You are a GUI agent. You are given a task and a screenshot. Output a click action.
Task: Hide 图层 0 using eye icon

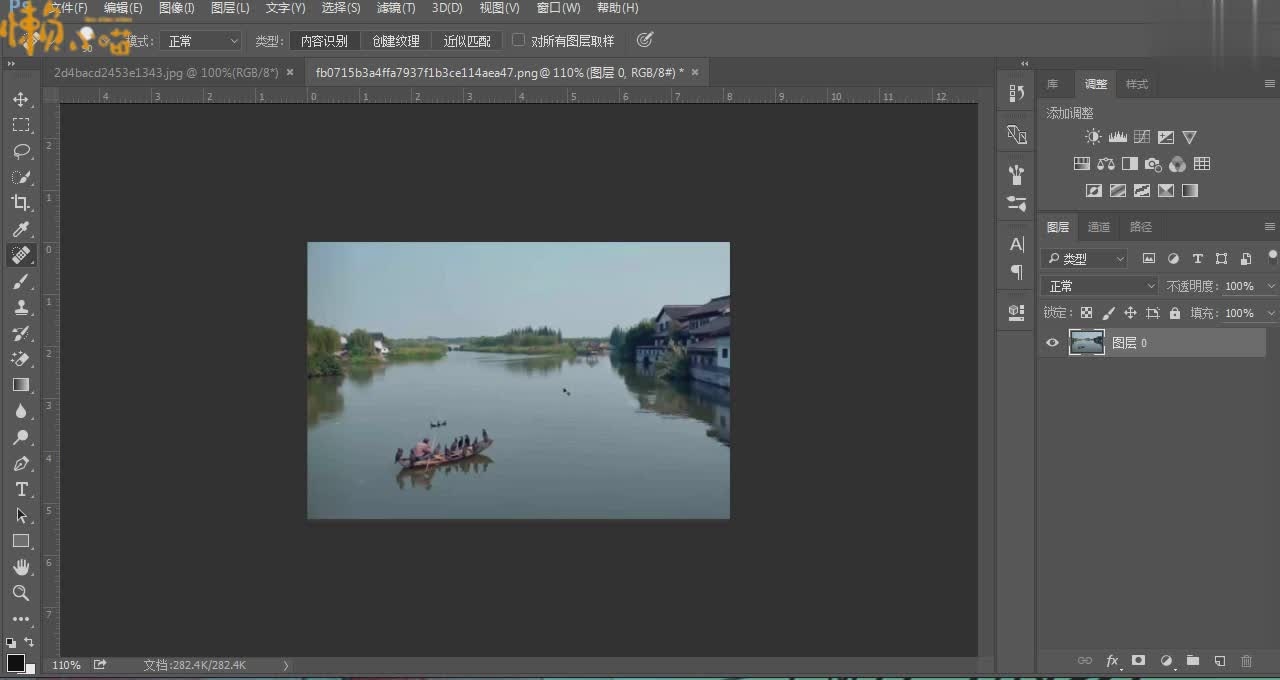tap(1052, 343)
